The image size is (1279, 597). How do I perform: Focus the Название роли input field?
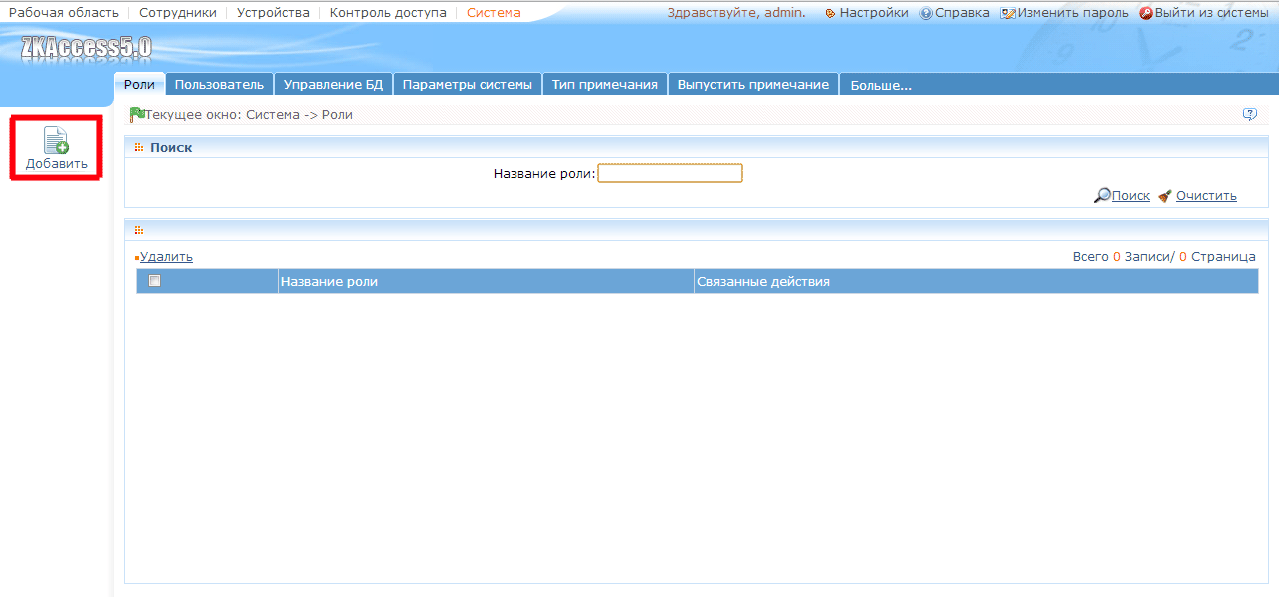pos(670,173)
